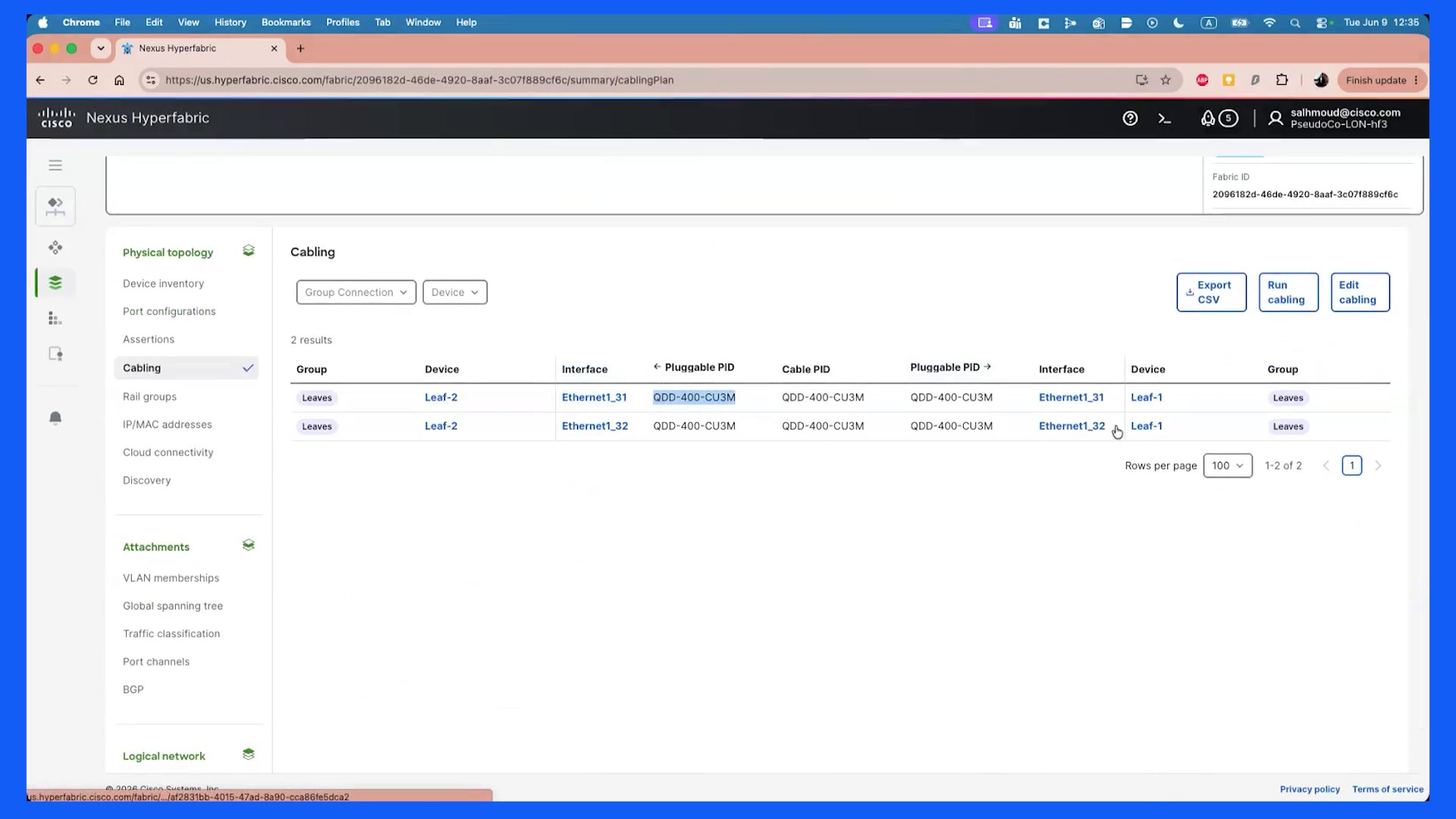Open the right Ethernet1_32 interface link
Image resolution: width=1456 pixels, height=819 pixels.
(x=1072, y=426)
